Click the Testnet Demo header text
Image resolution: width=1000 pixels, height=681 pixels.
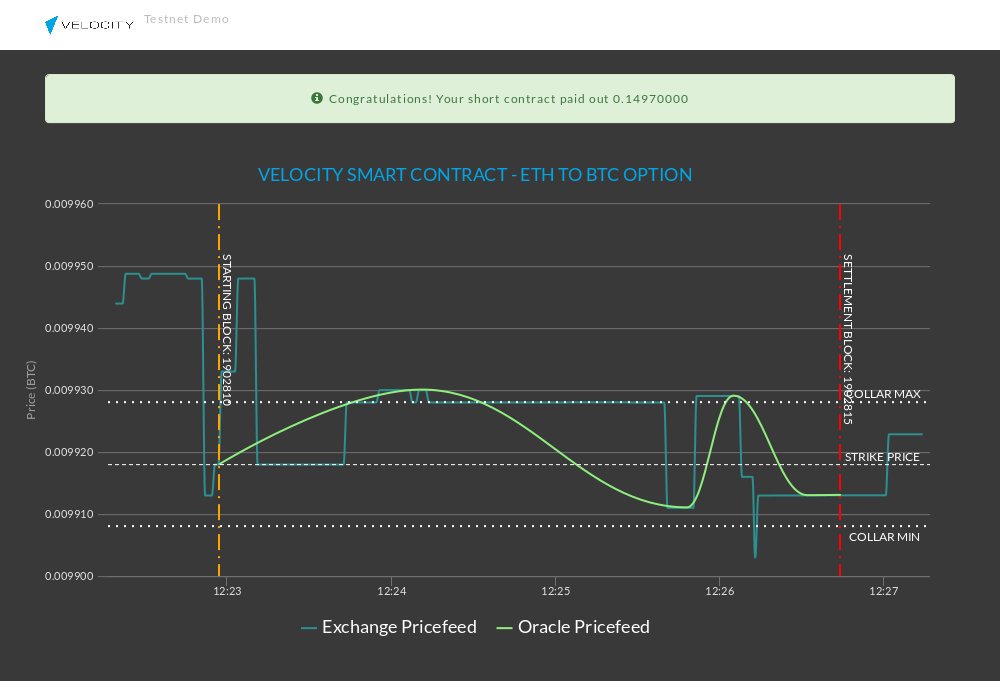pos(186,19)
